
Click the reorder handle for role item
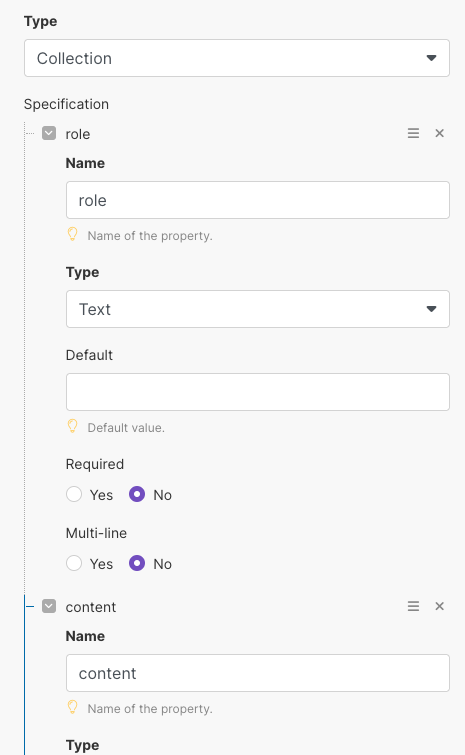(413, 133)
